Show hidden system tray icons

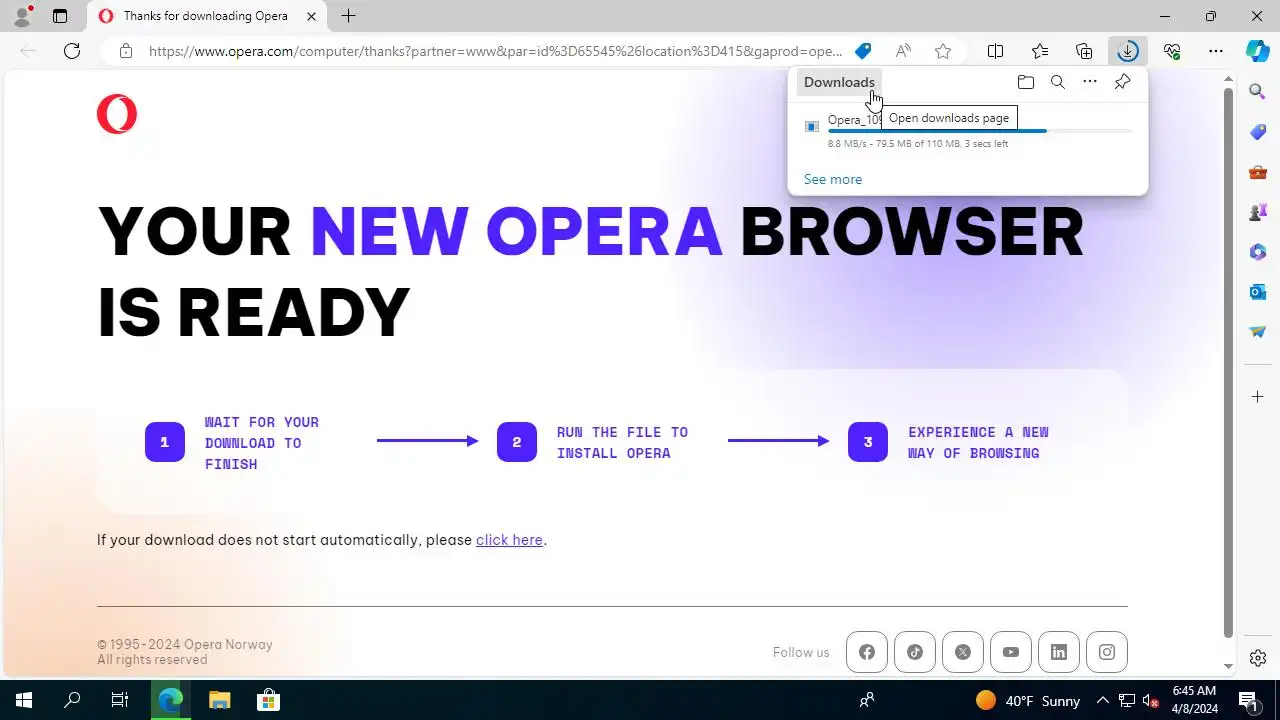(x=1103, y=700)
